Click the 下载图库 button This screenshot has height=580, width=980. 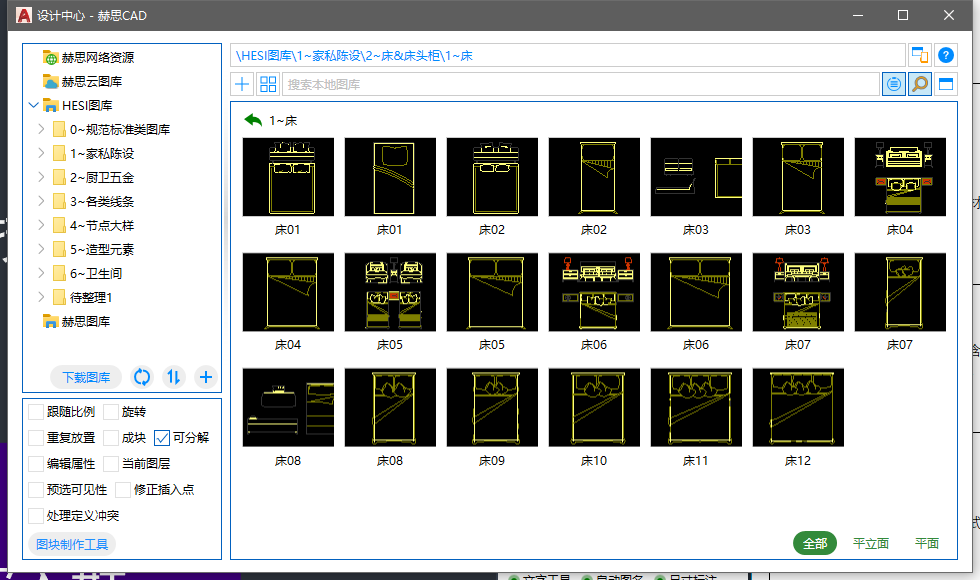(x=86, y=377)
